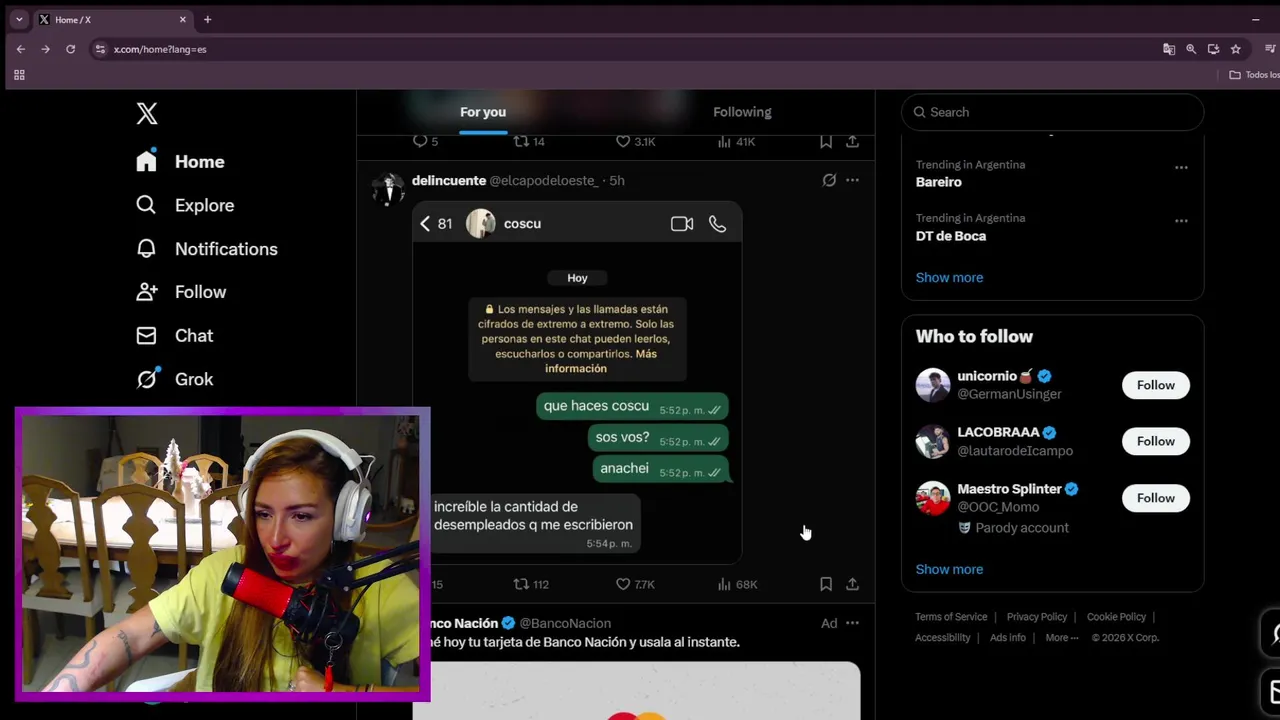Click install app icon in address bar

coord(1213,49)
